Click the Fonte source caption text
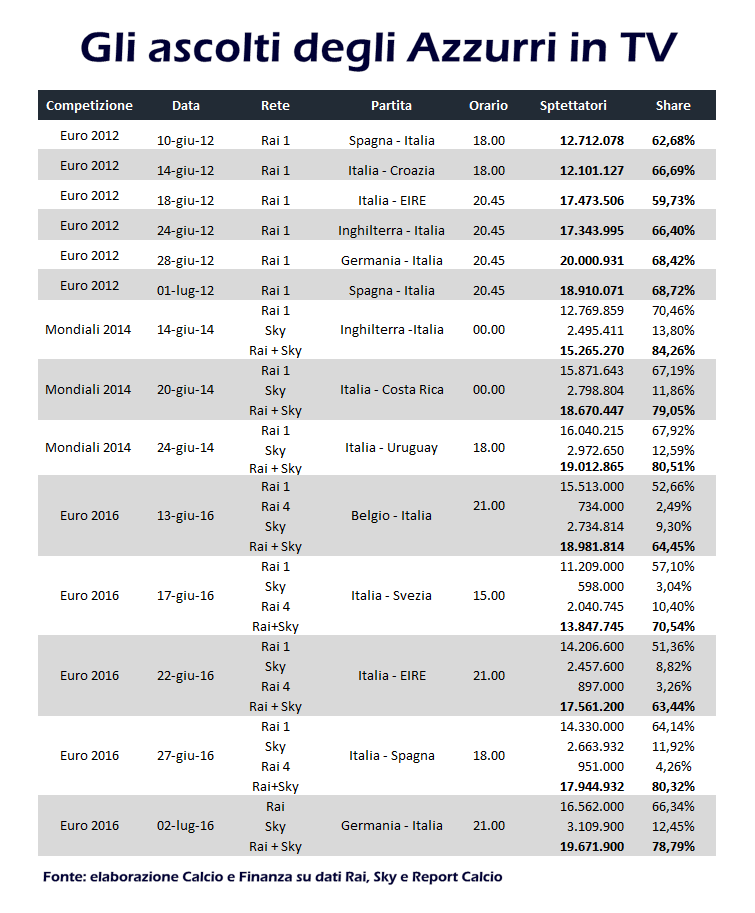Image resolution: width=755 pixels, height=913 pixels. pos(272,877)
